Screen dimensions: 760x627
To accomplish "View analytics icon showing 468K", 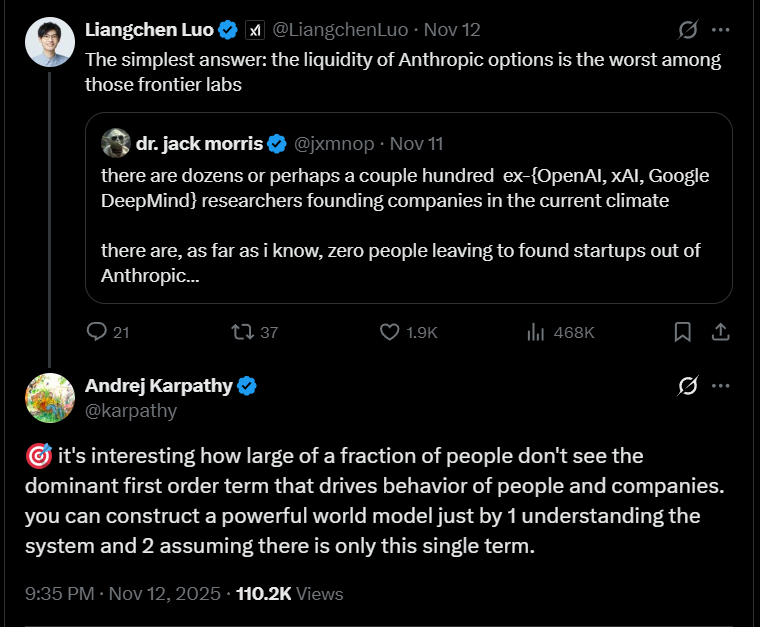I will click(x=536, y=332).
